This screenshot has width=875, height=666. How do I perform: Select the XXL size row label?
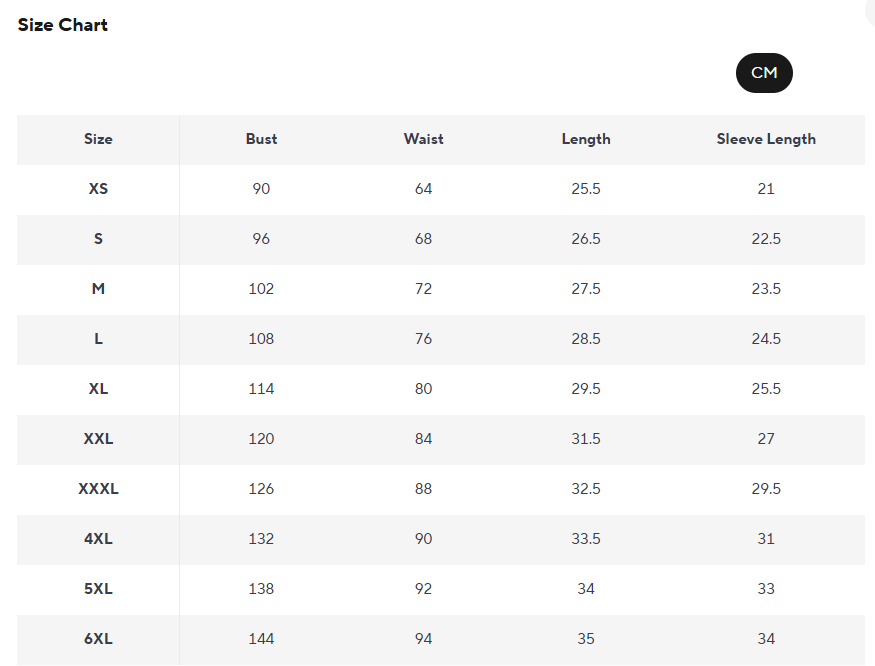(x=98, y=439)
